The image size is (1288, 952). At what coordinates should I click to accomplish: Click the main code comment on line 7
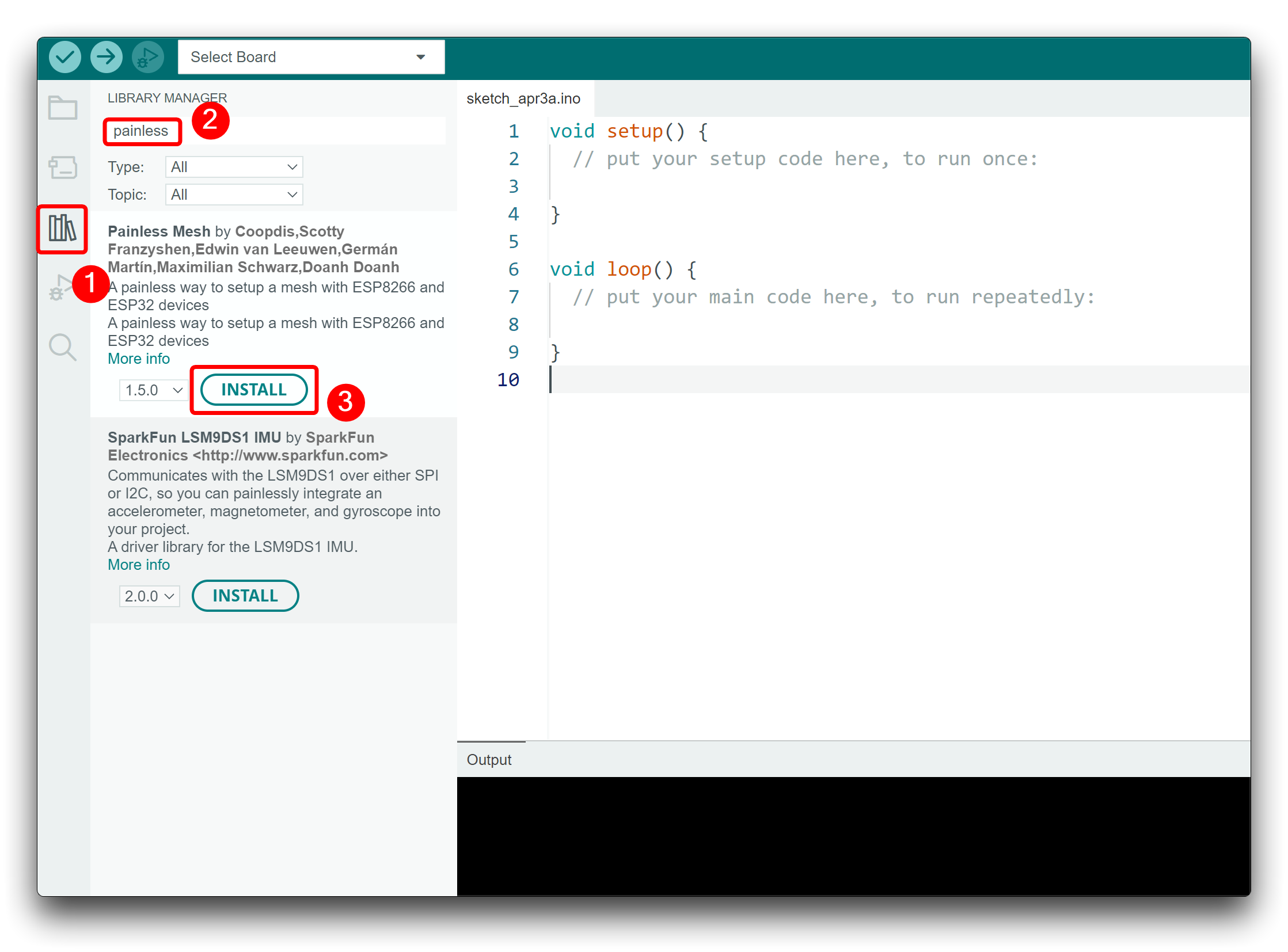click(x=834, y=298)
